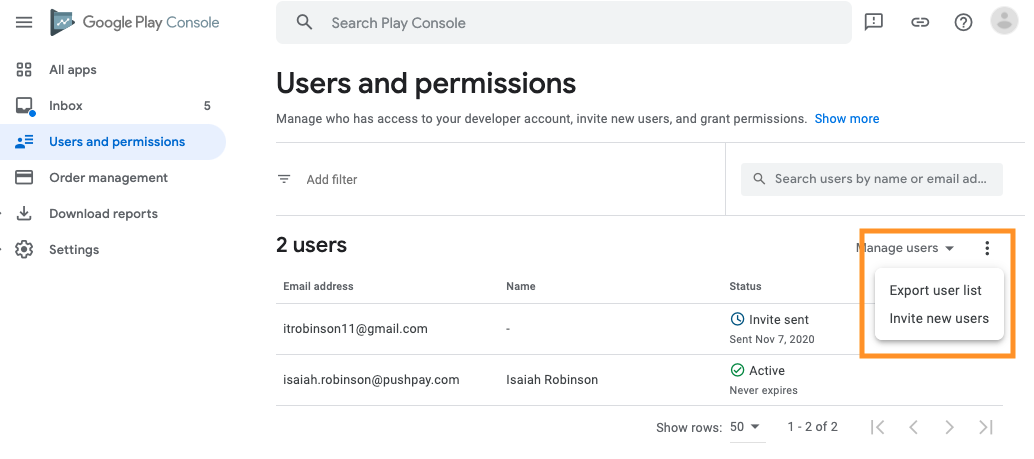Click the Google Play Console logo
The image size is (1034, 459).
click(x=135, y=22)
